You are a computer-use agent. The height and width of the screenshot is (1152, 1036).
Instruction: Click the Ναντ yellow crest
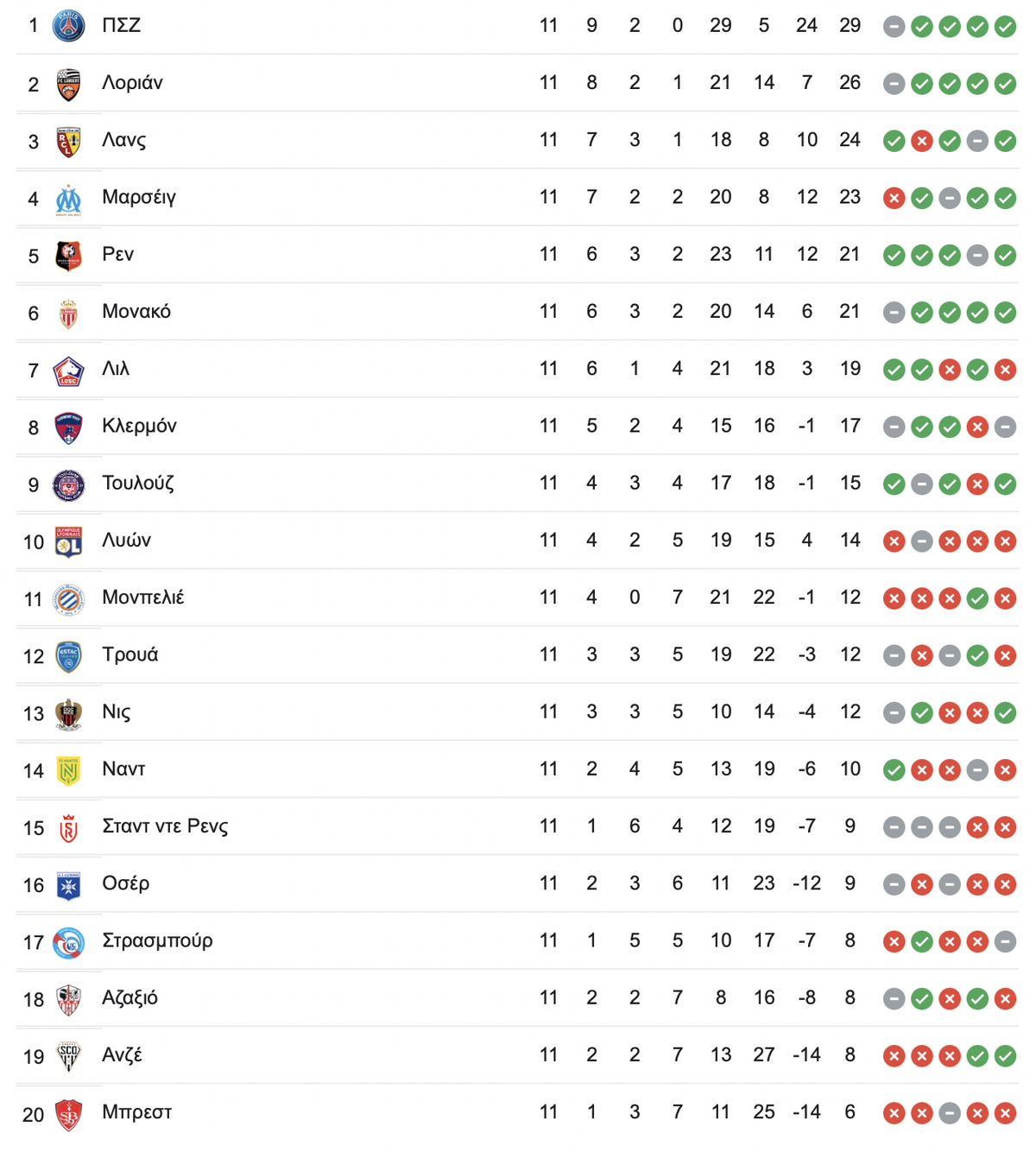pyautogui.click(x=68, y=770)
